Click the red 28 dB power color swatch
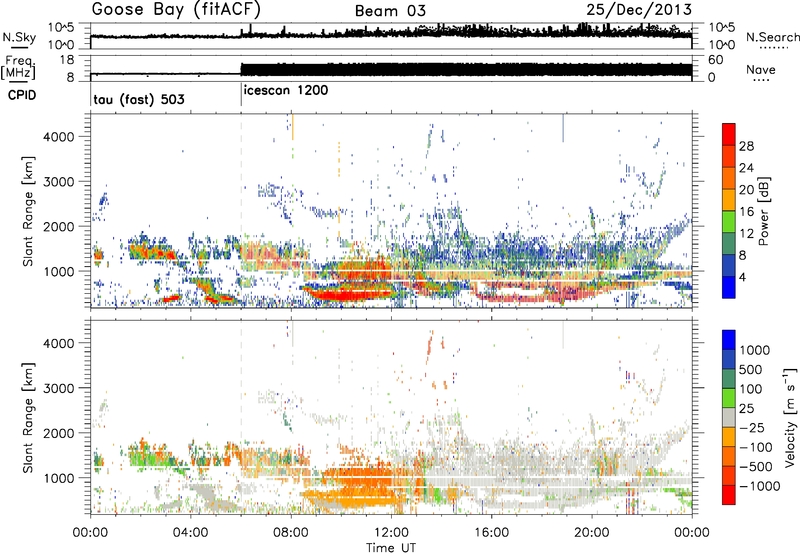This screenshot has width=800, height=554. click(x=729, y=134)
